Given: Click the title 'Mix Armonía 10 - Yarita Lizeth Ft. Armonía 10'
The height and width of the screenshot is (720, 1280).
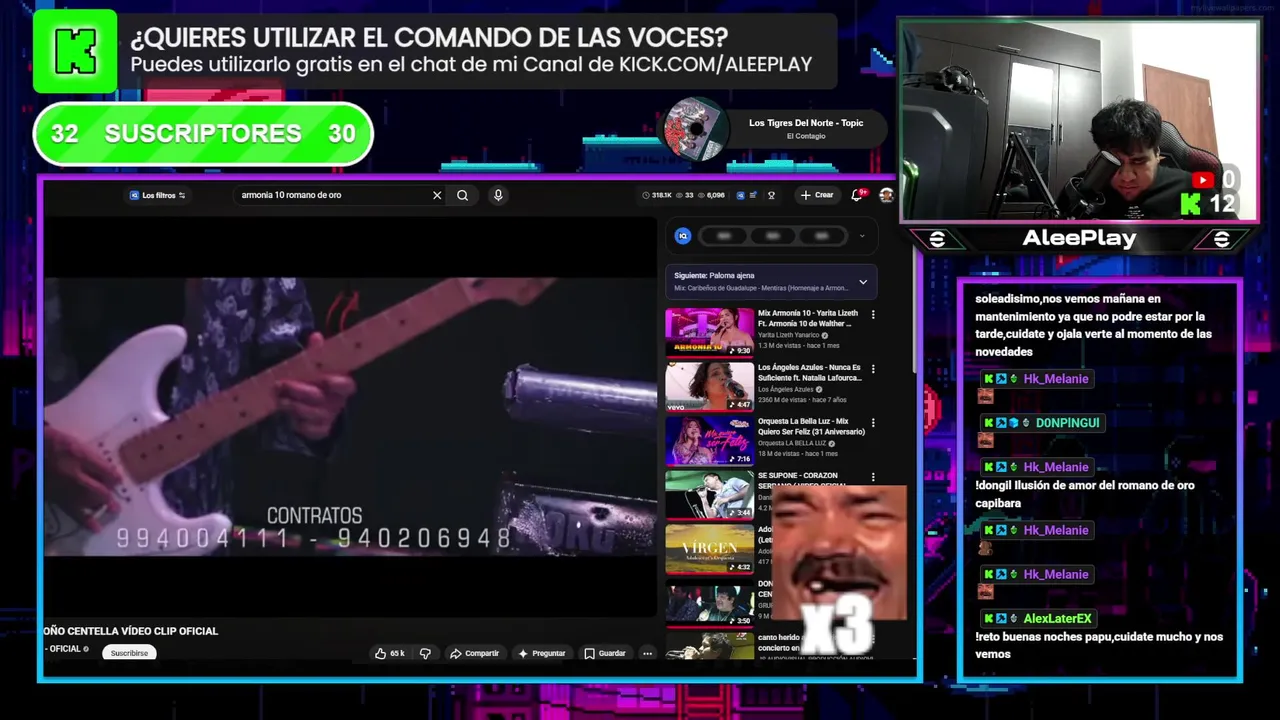Looking at the screenshot, I should click(x=808, y=318).
